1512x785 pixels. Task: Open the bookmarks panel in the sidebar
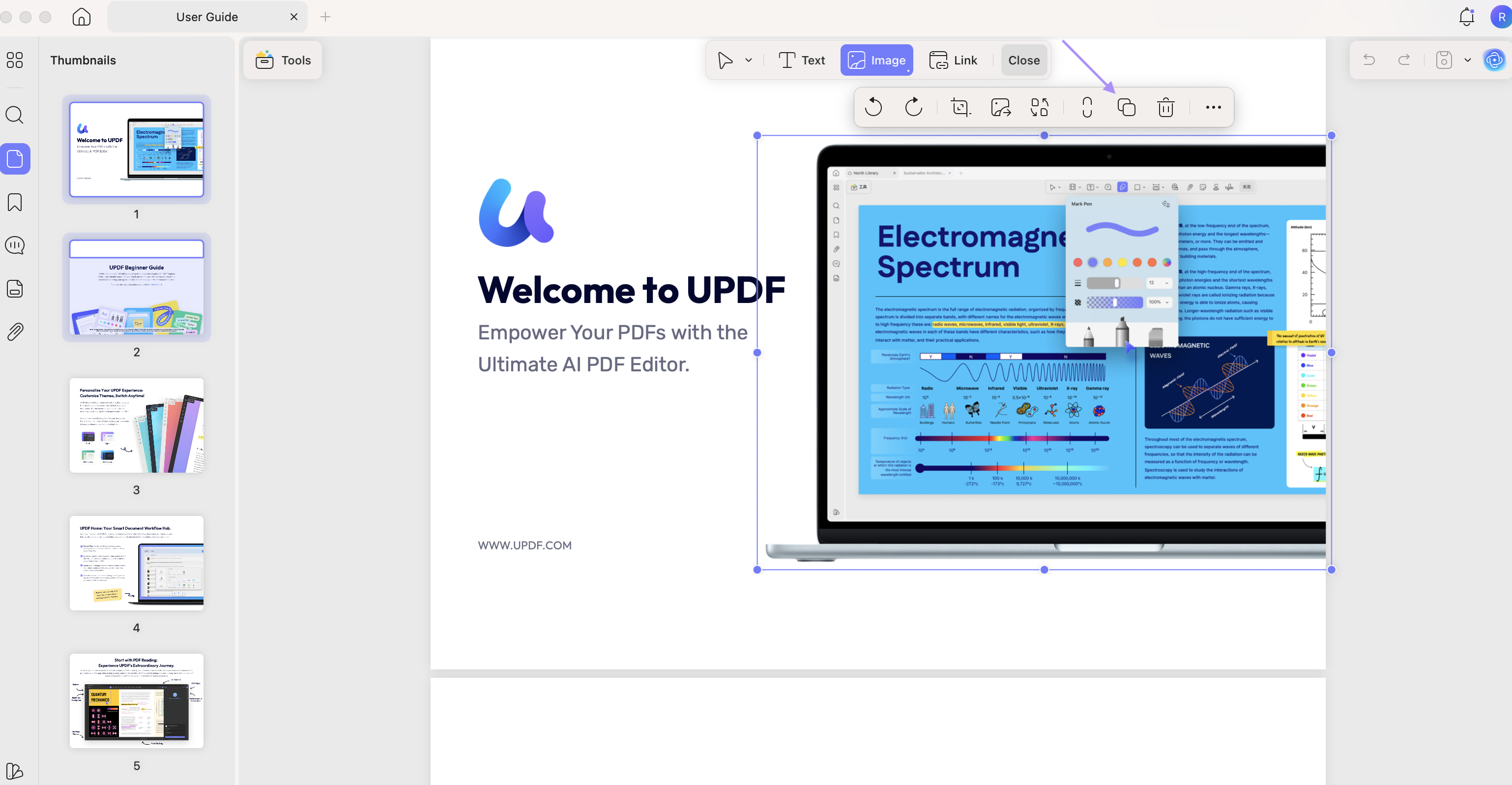pos(15,202)
